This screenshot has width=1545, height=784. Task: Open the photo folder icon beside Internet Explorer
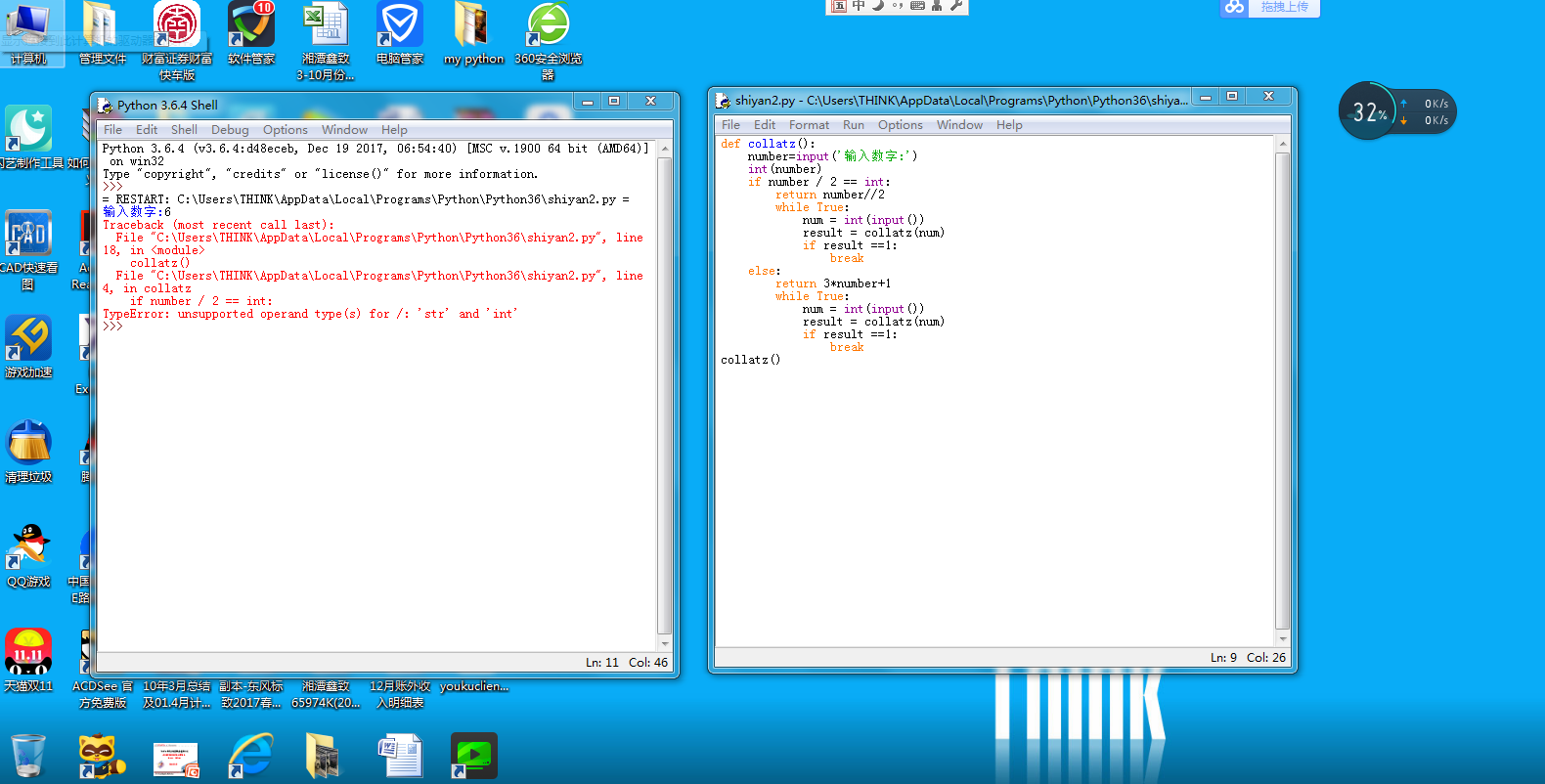click(323, 756)
